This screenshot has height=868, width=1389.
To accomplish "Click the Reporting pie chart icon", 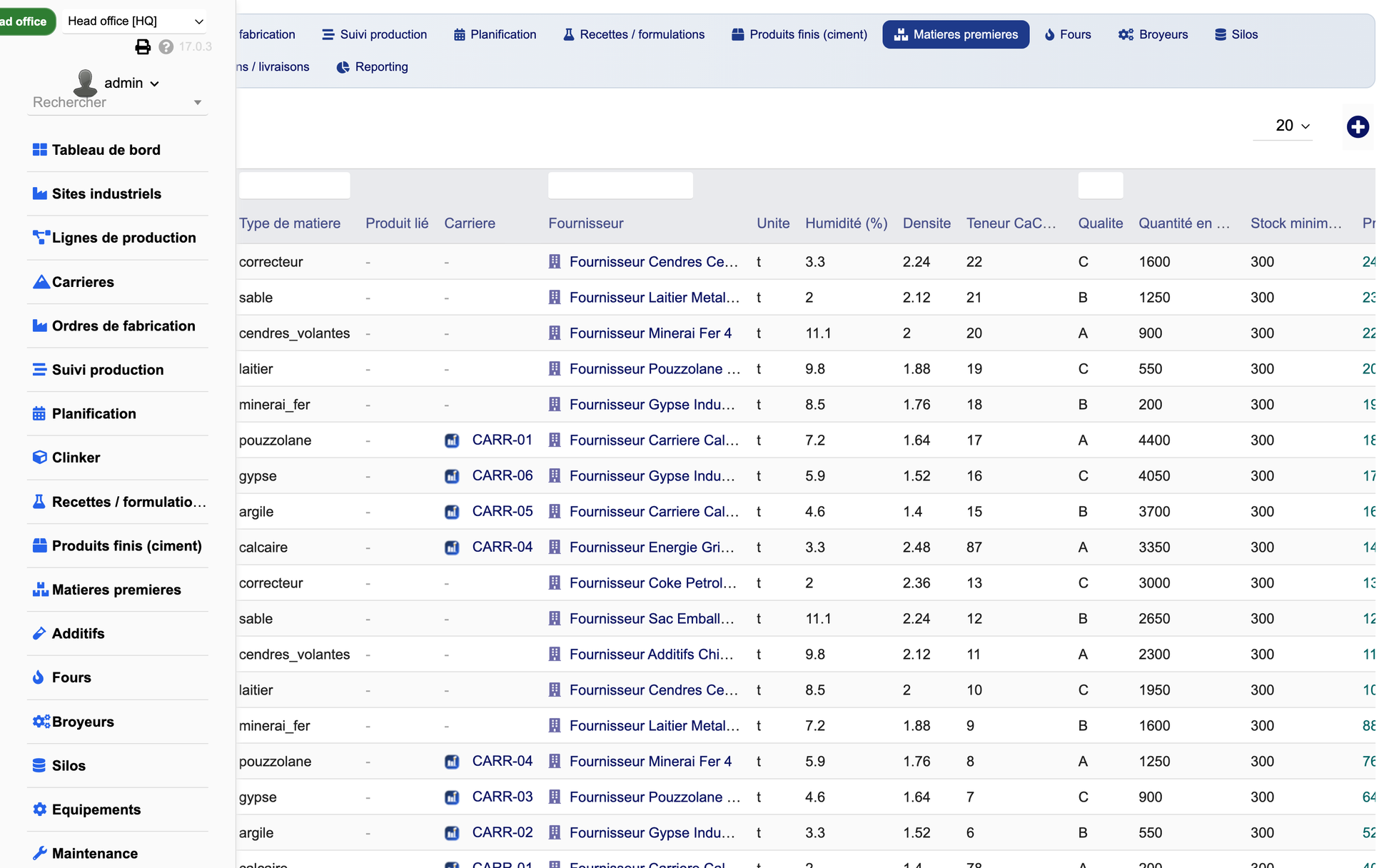I will point(343,67).
